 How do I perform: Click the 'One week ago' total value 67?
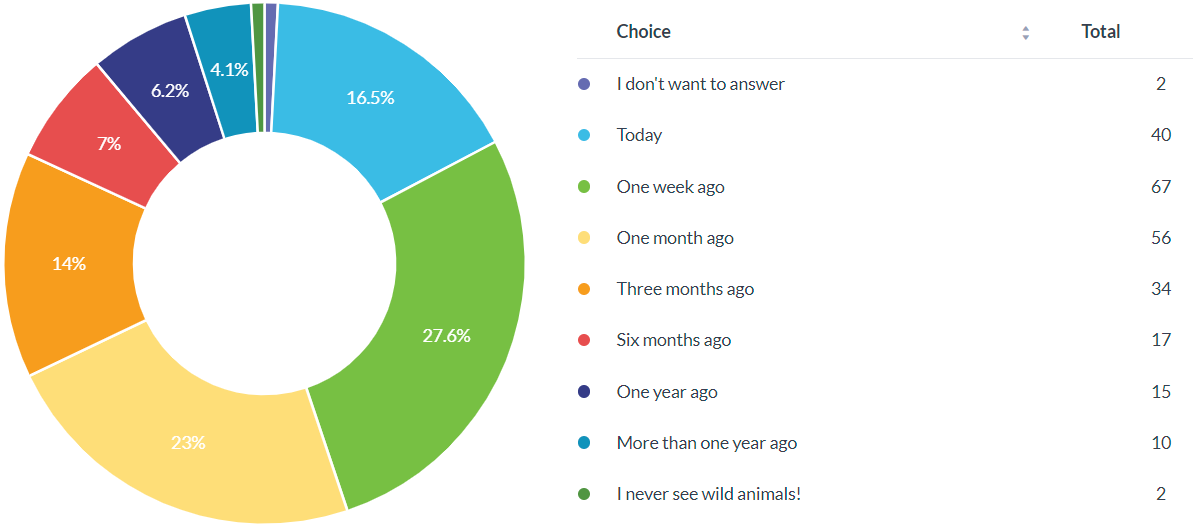[x=1160, y=187]
